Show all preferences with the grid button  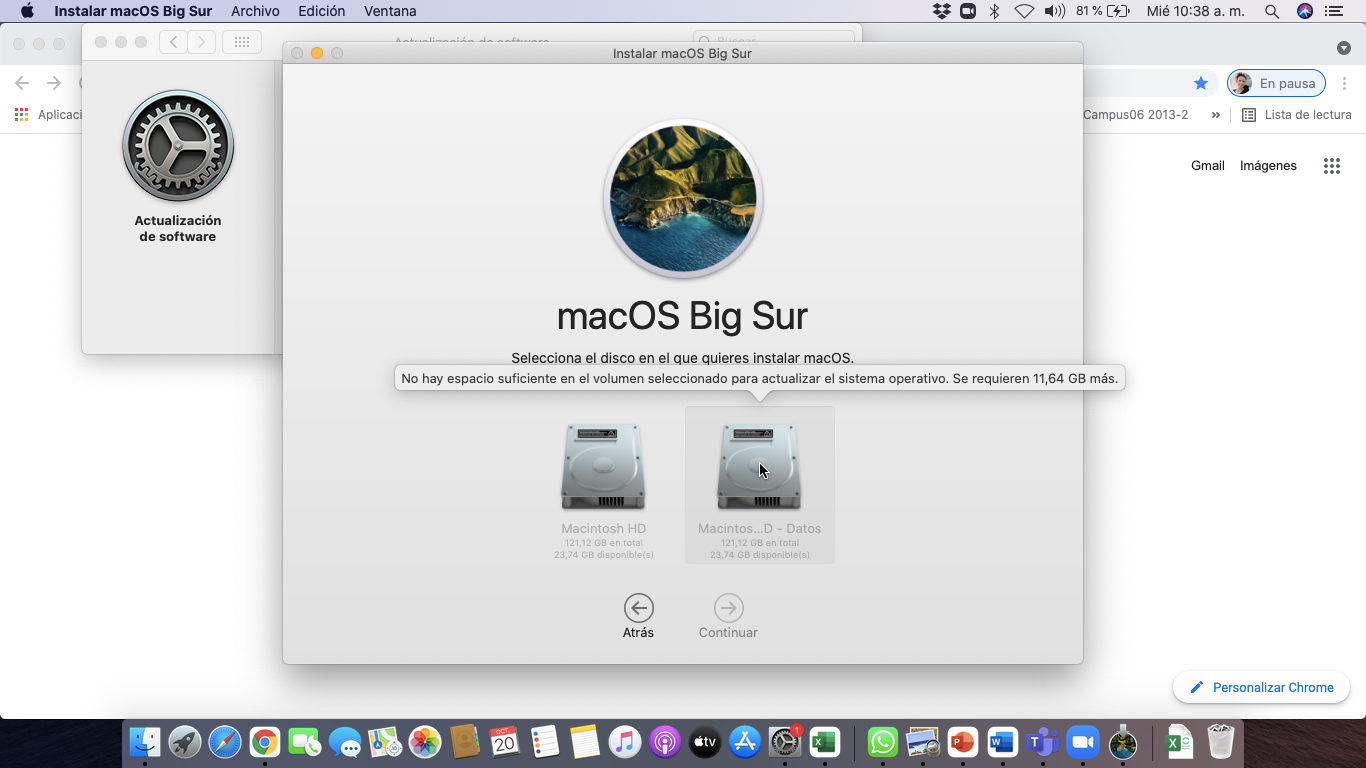coord(242,42)
